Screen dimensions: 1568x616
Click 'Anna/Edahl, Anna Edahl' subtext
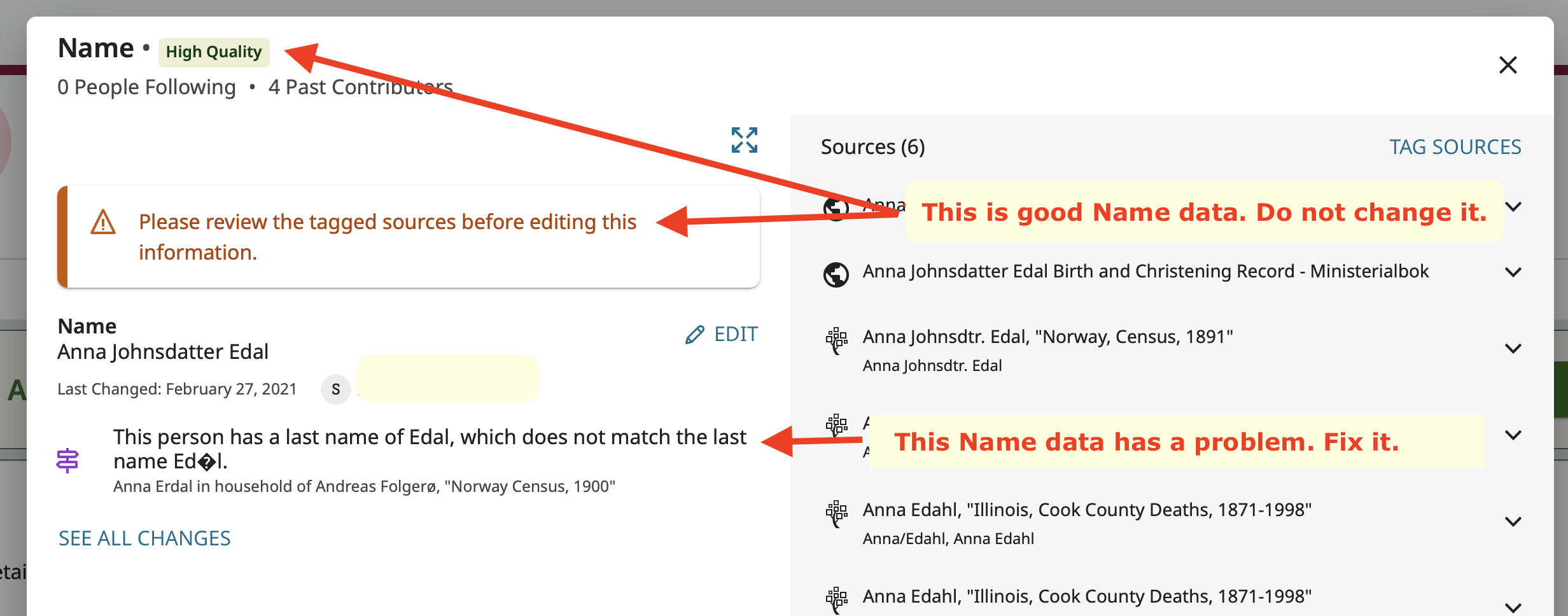(x=948, y=539)
